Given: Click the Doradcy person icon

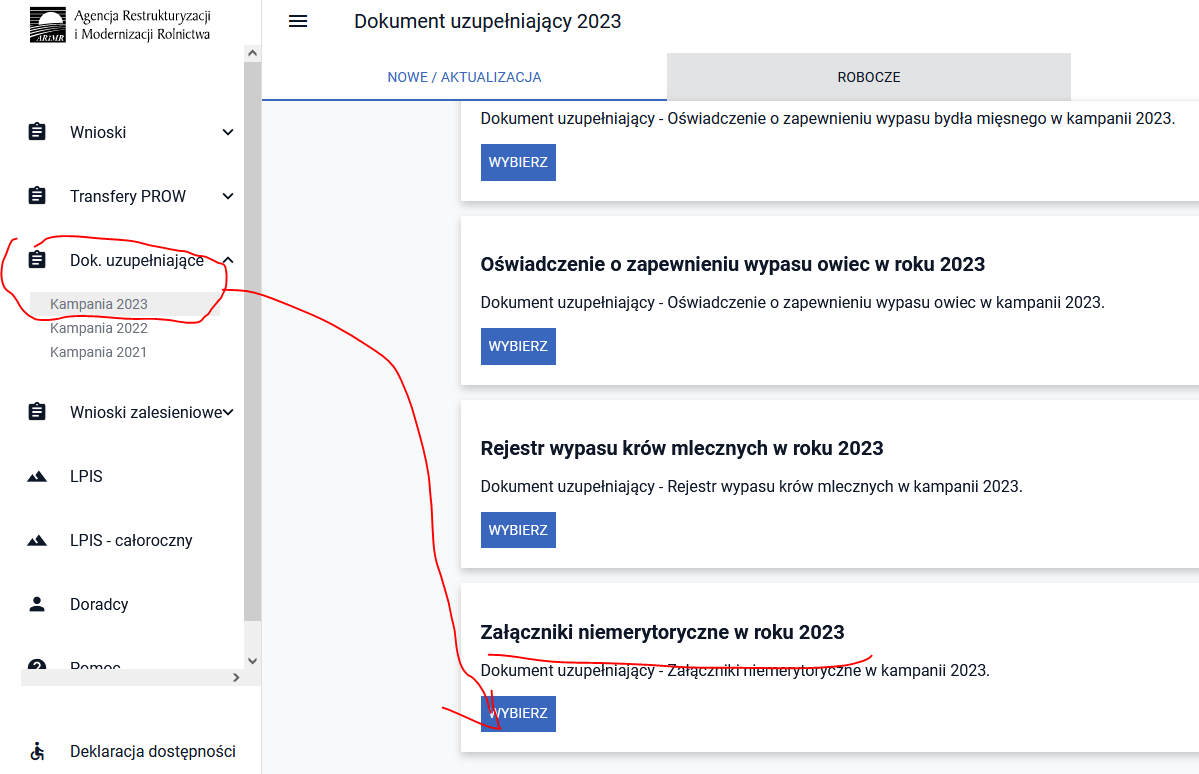Looking at the screenshot, I should click(37, 604).
